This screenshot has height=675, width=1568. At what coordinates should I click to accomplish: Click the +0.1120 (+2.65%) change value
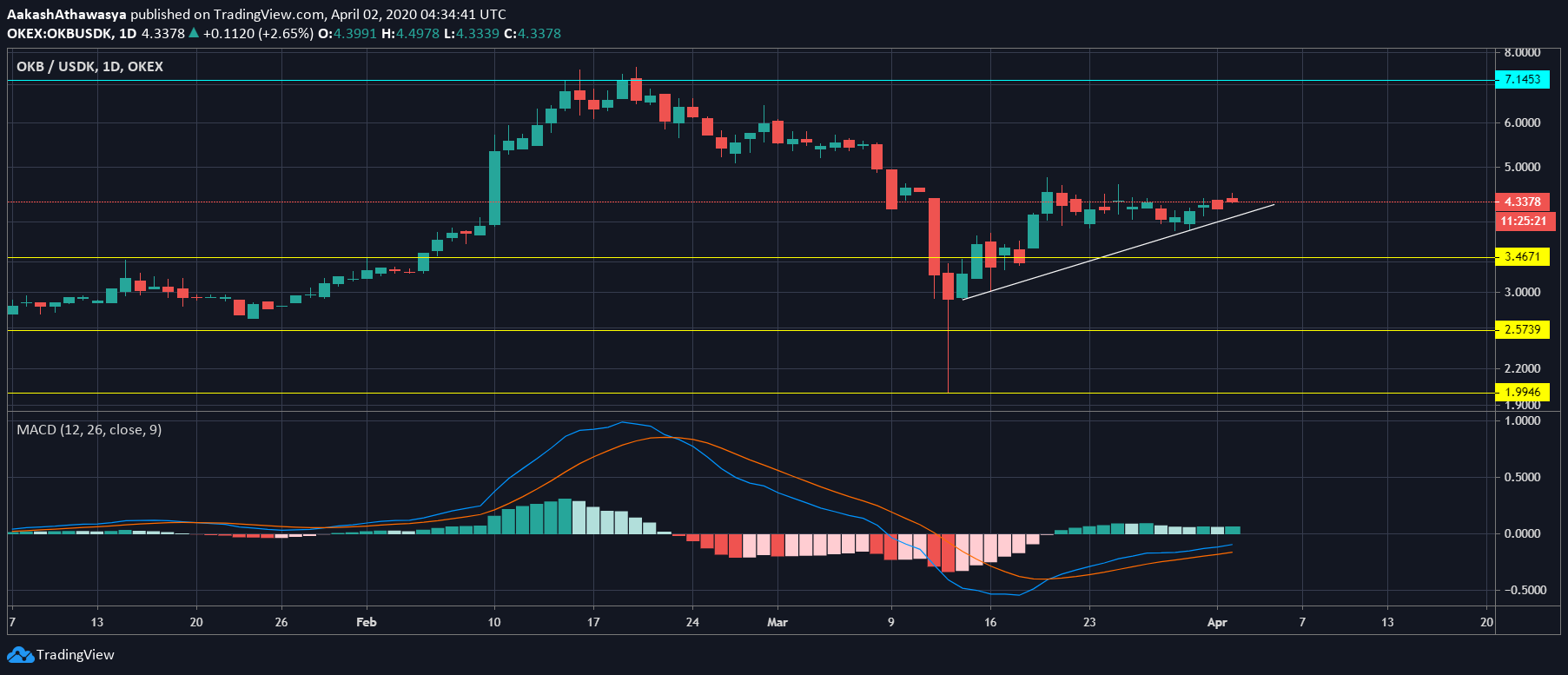[258, 33]
